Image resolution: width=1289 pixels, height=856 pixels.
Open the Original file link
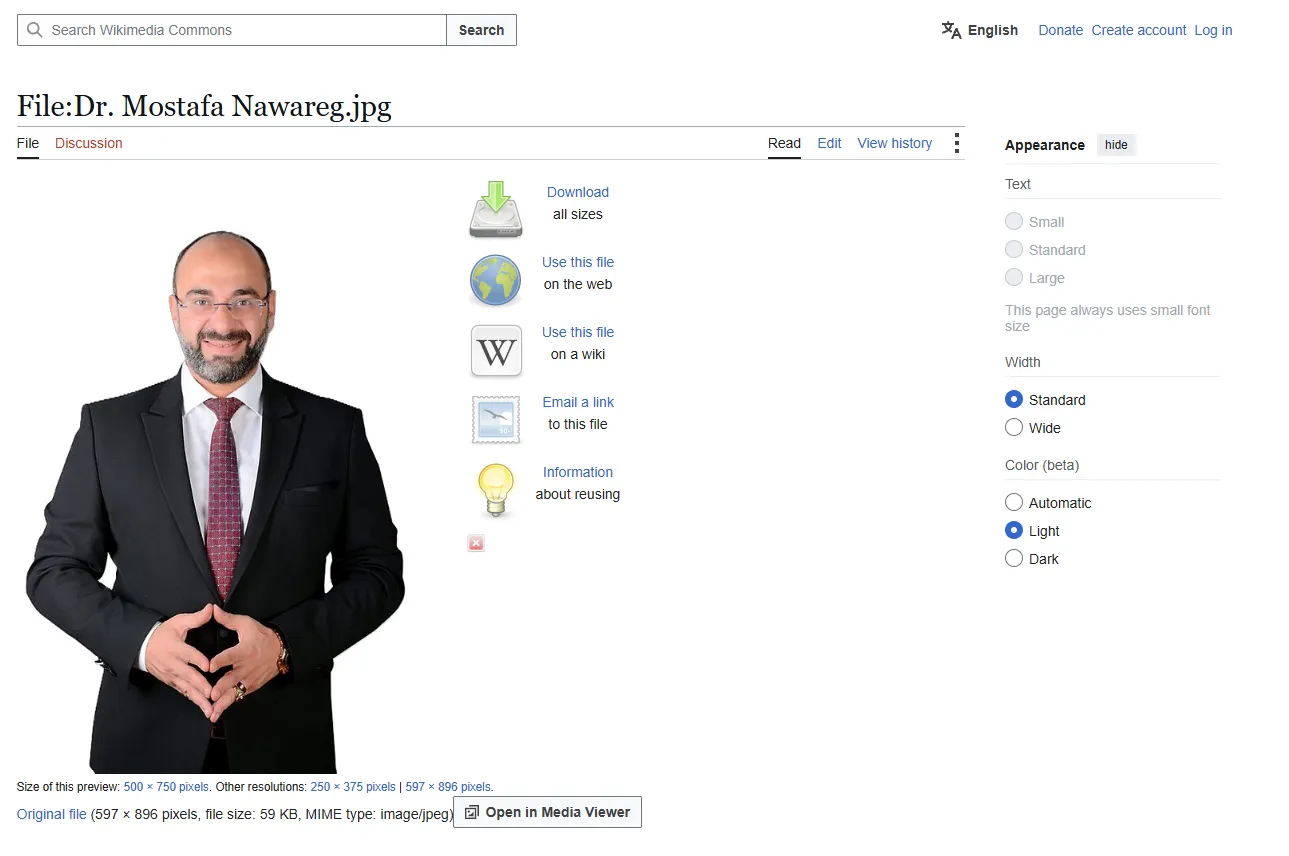[x=52, y=814]
